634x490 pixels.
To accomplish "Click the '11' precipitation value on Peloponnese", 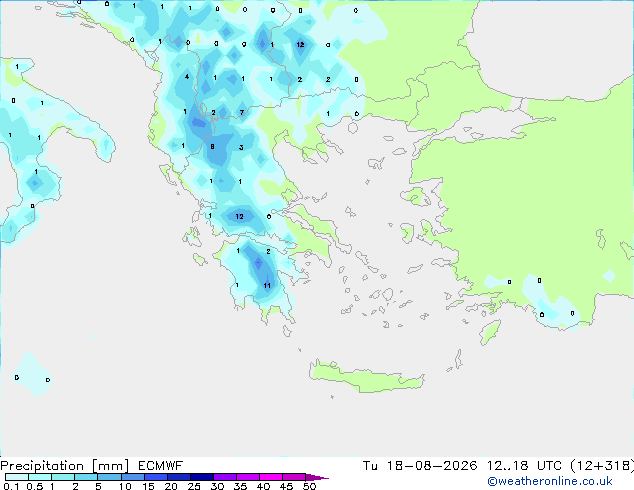I will 267,286.
